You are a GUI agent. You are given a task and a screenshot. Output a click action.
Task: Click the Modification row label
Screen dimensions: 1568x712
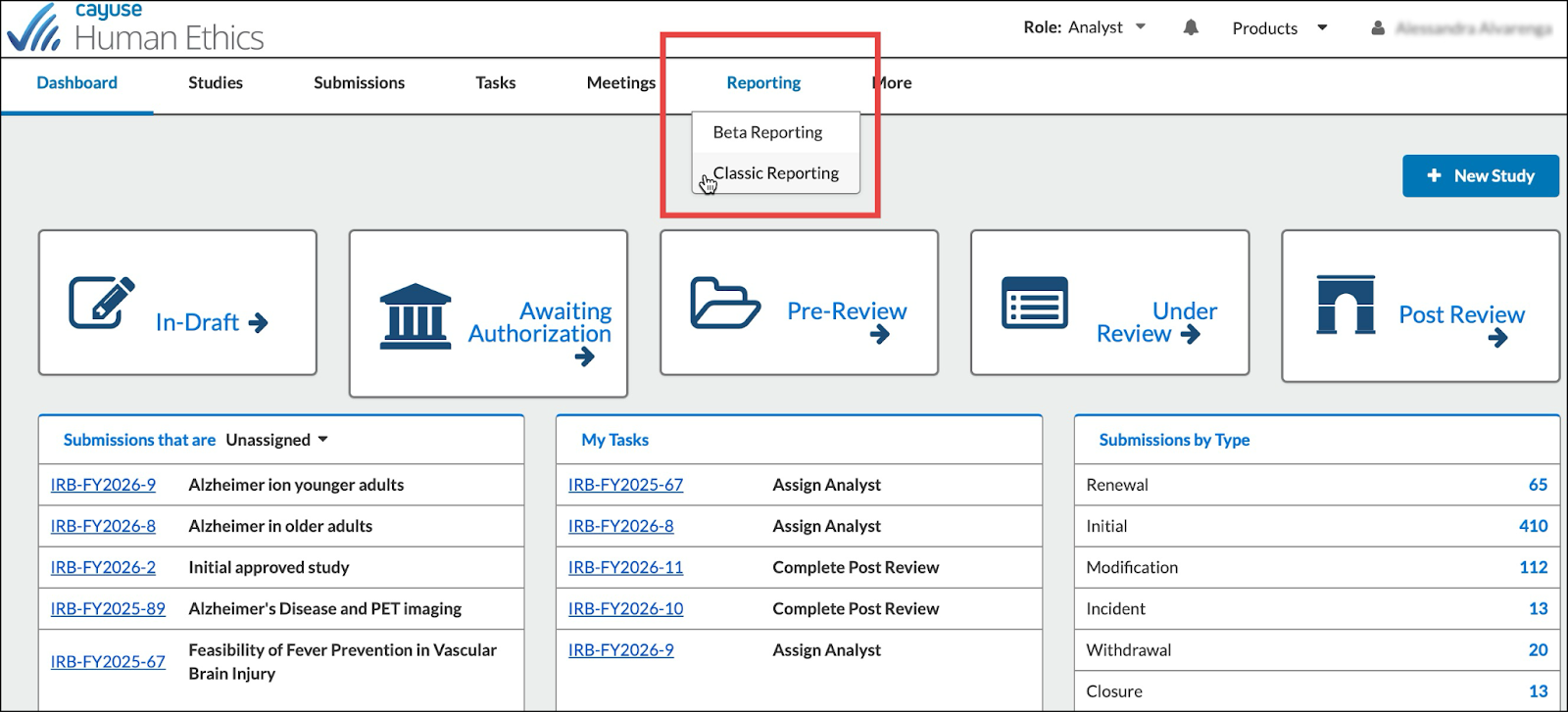pyautogui.click(x=1132, y=567)
